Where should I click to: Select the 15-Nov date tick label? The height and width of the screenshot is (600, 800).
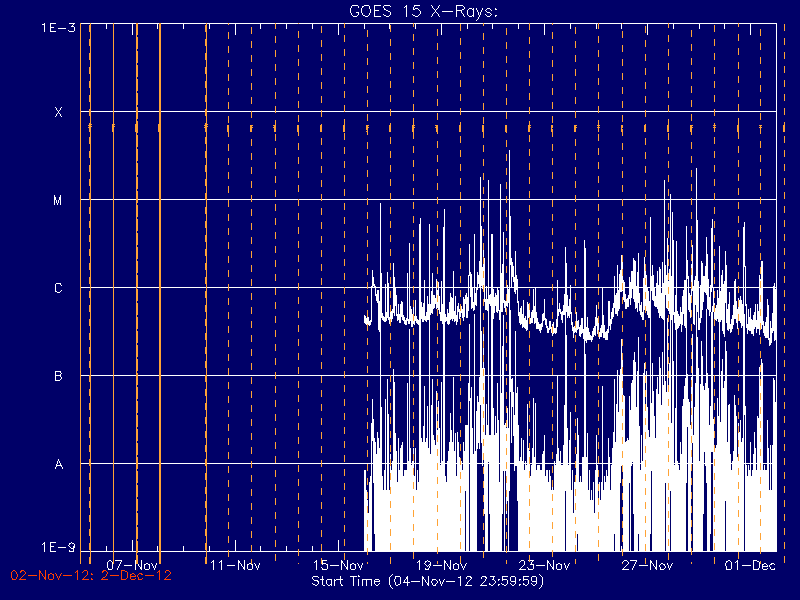pos(338,565)
